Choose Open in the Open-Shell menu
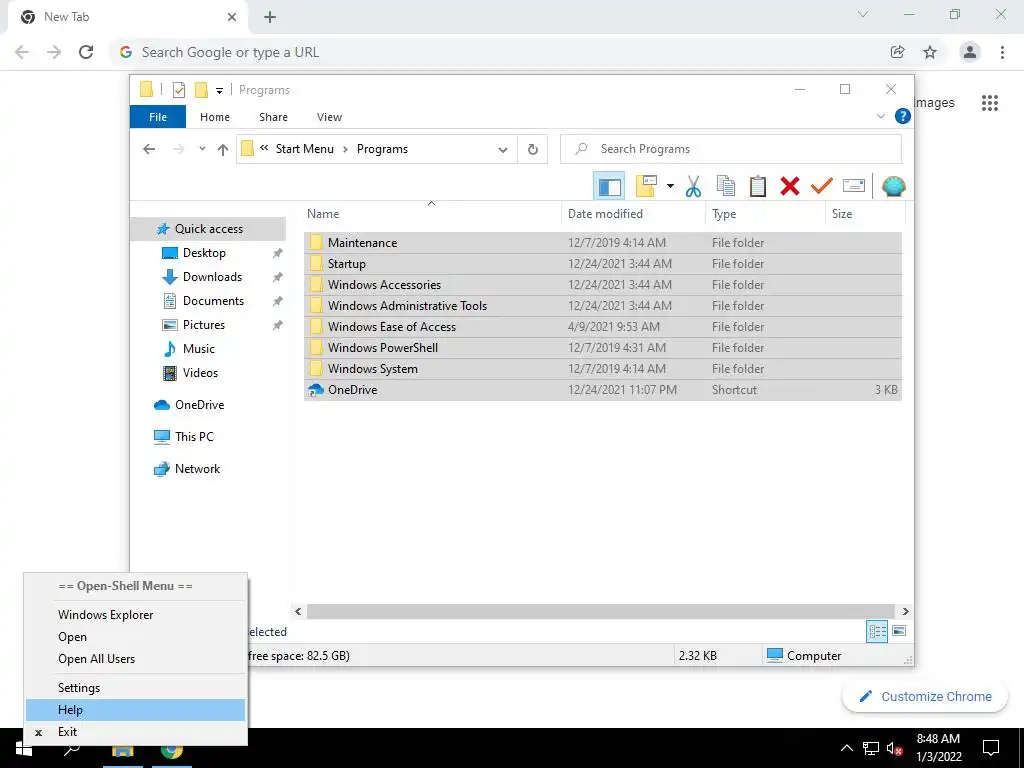This screenshot has height=768, width=1024. tap(136, 637)
